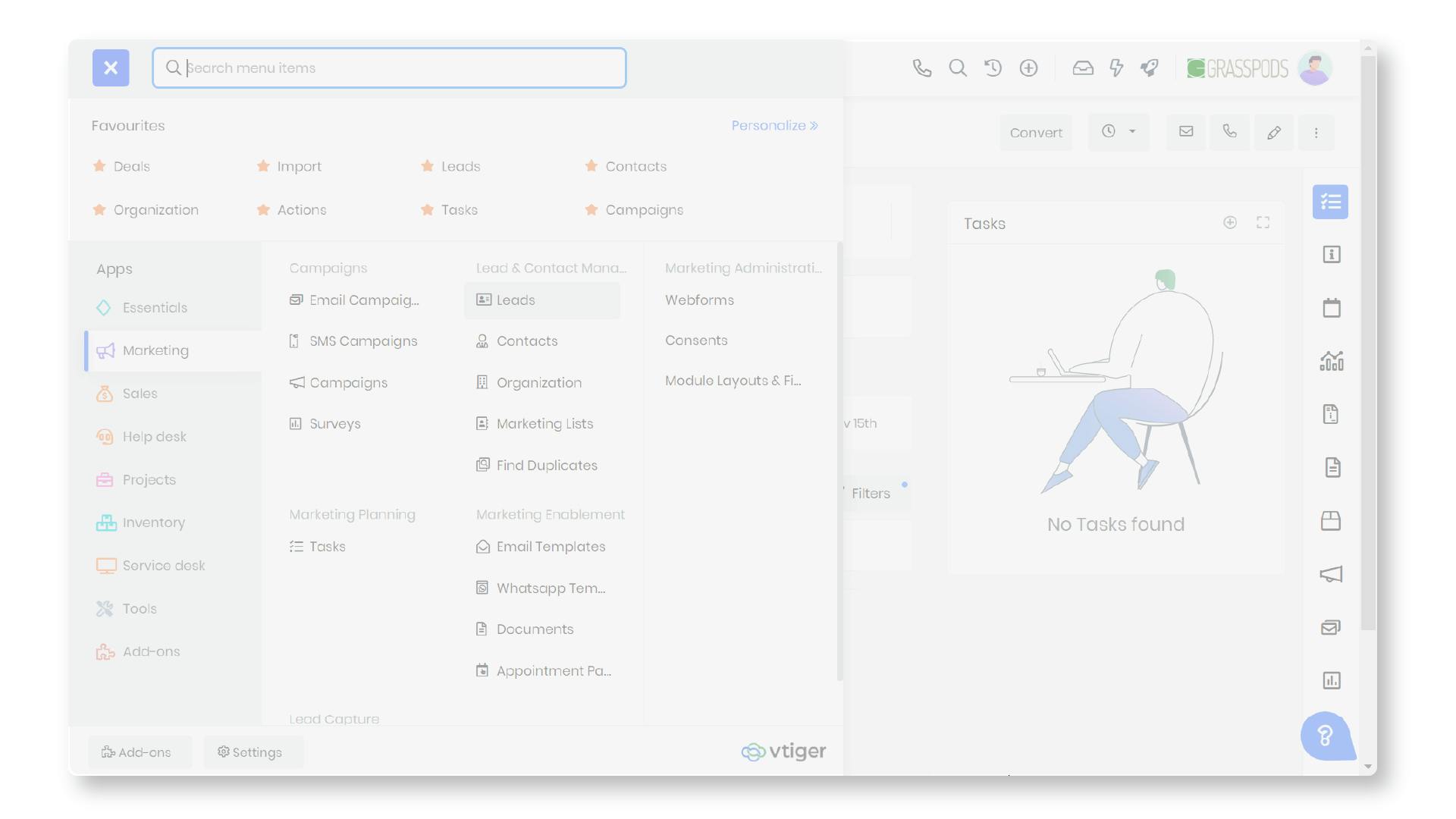Click the phone call icon in top bar
The height and width of the screenshot is (819, 1456).
[921, 68]
